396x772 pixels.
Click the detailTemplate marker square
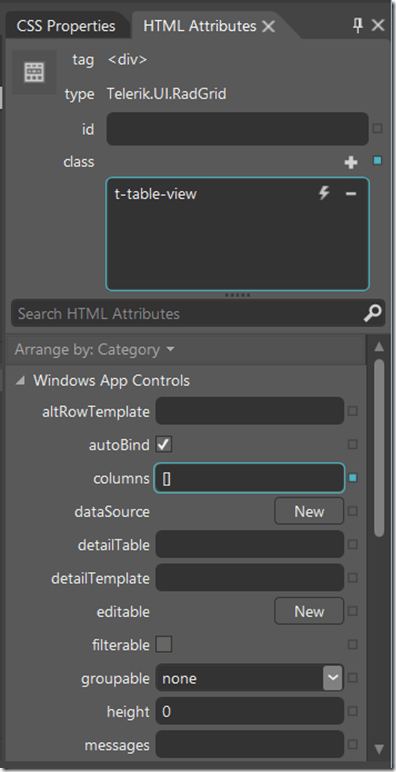click(353, 578)
